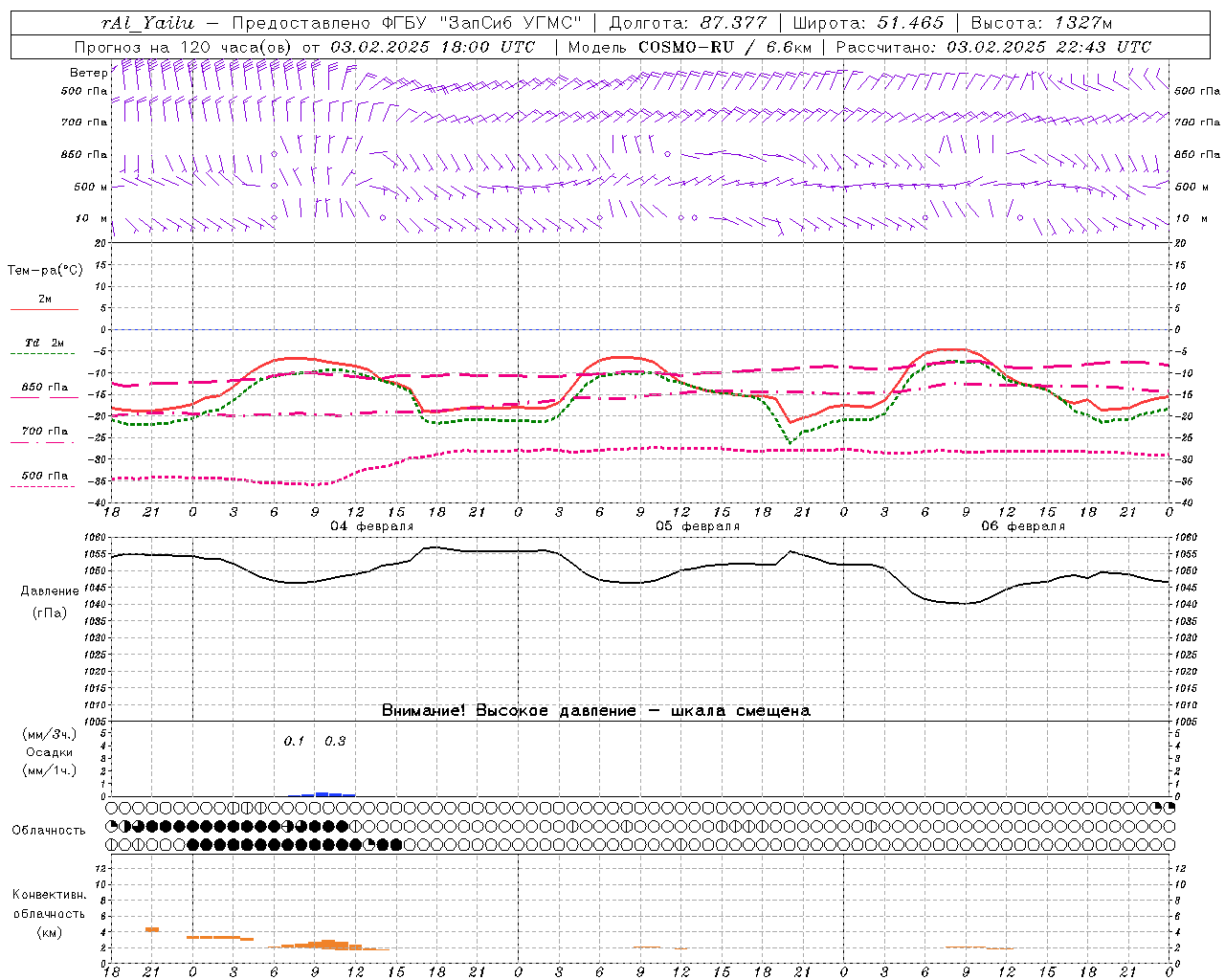Screen dimensions: 1225x980
Task: Click the 0.3 precipitation value
Action: [x=335, y=741]
